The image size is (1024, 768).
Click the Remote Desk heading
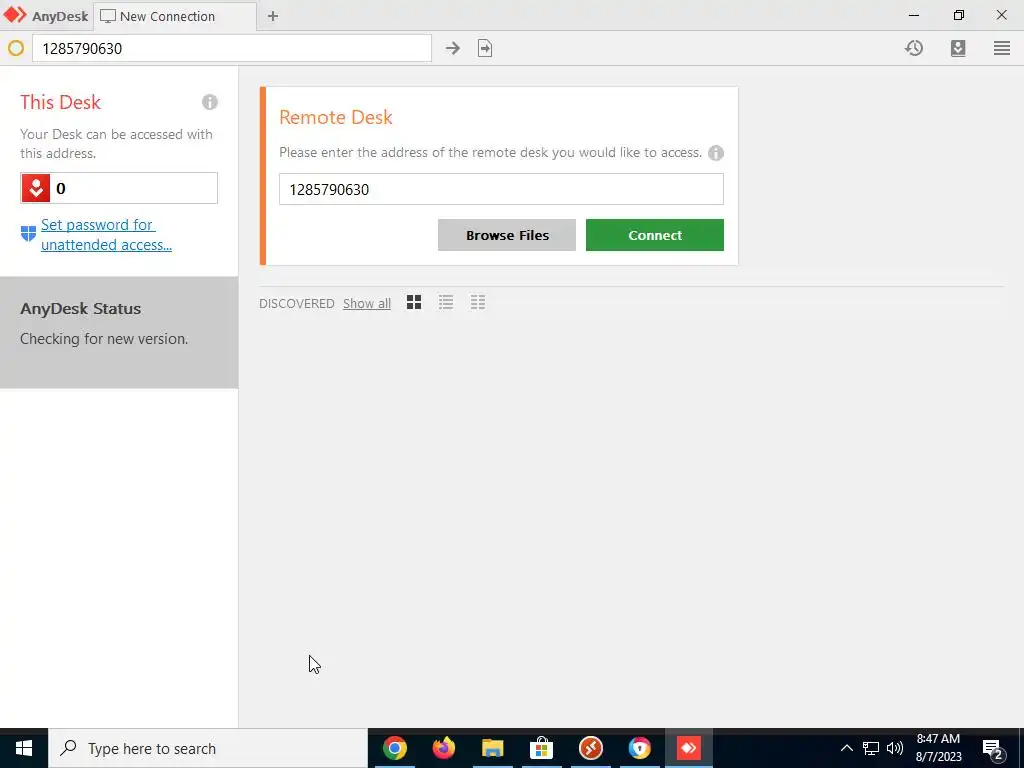pos(336,118)
